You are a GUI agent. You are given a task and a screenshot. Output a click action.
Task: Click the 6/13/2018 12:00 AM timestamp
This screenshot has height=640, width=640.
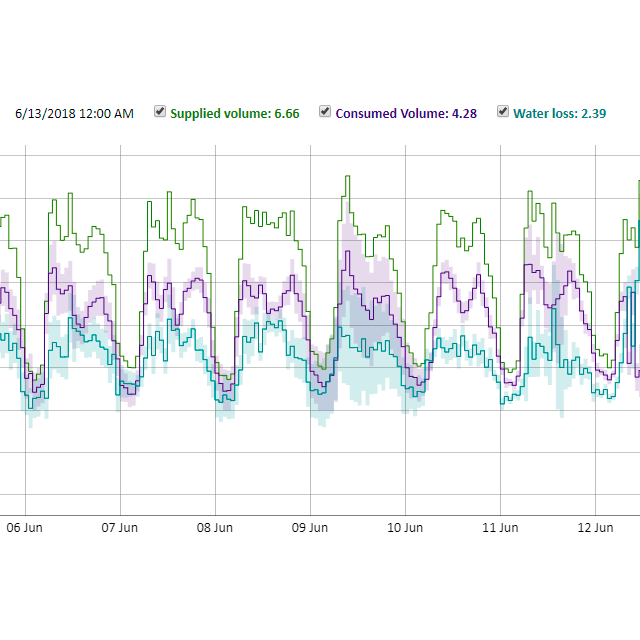(74, 114)
